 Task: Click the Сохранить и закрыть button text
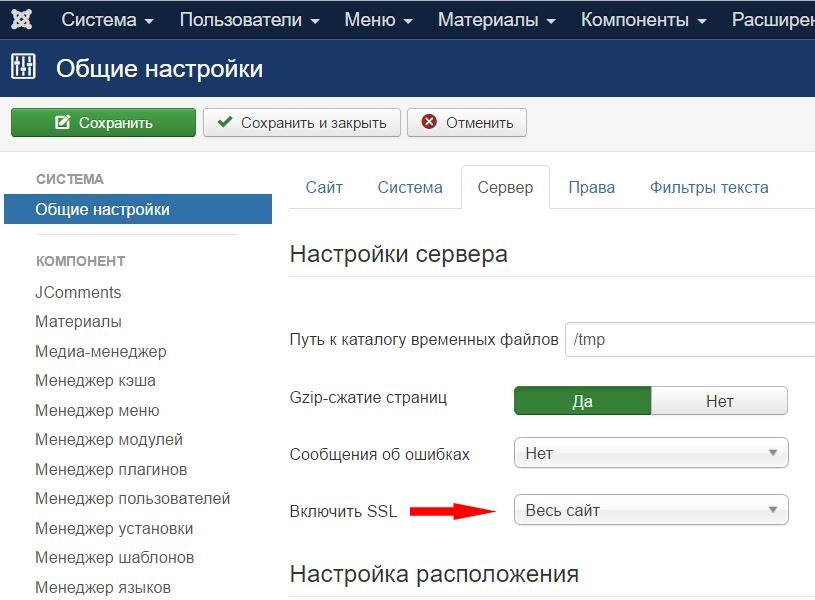tap(313, 123)
